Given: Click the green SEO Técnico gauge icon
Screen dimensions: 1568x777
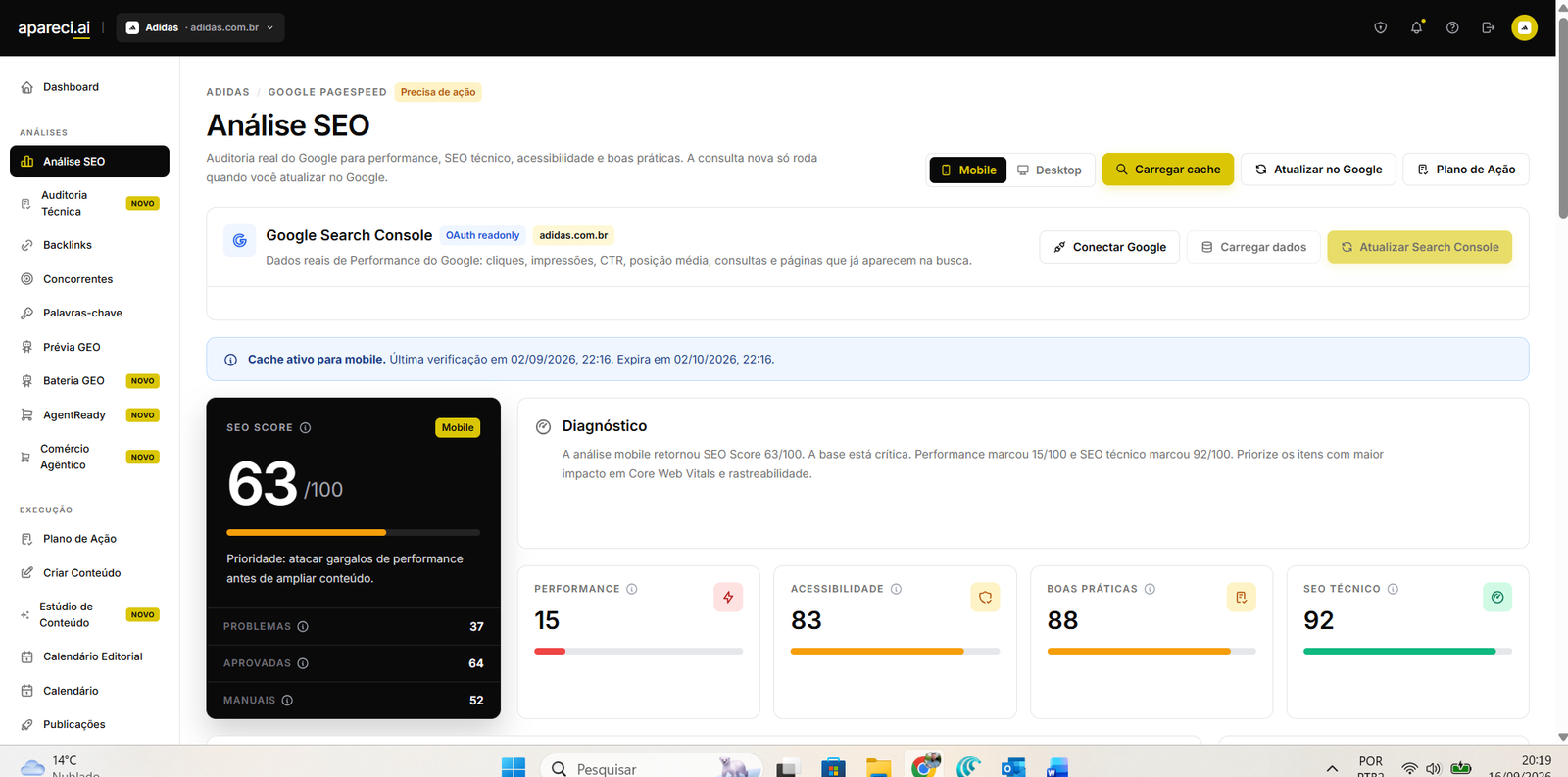Looking at the screenshot, I should pyautogui.click(x=1497, y=597).
